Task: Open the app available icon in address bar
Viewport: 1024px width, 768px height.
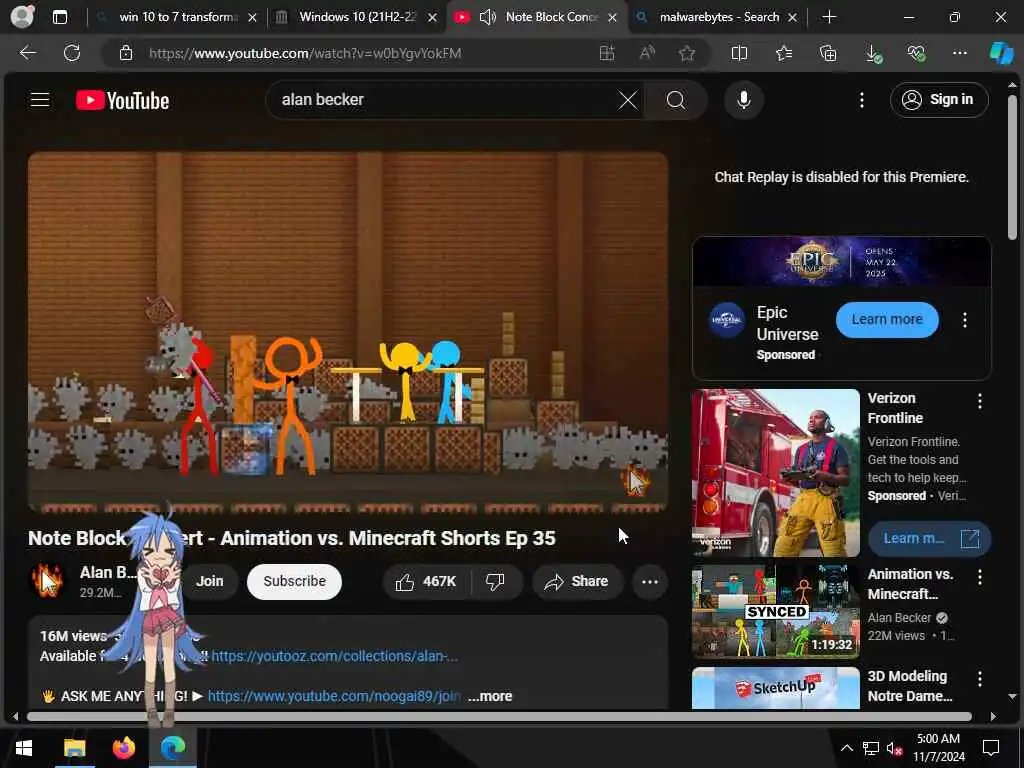Action: tap(607, 53)
